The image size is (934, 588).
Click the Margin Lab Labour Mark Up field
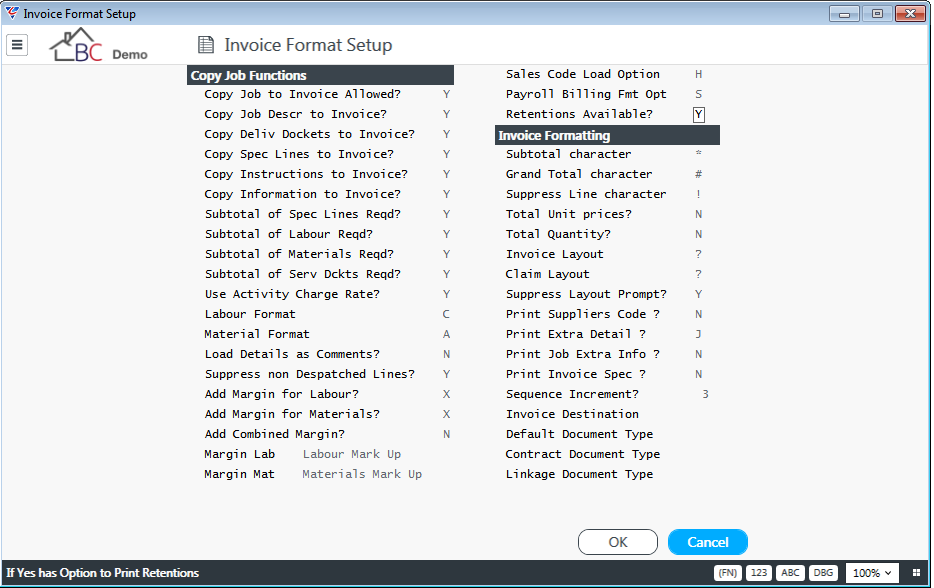click(x=351, y=454)
